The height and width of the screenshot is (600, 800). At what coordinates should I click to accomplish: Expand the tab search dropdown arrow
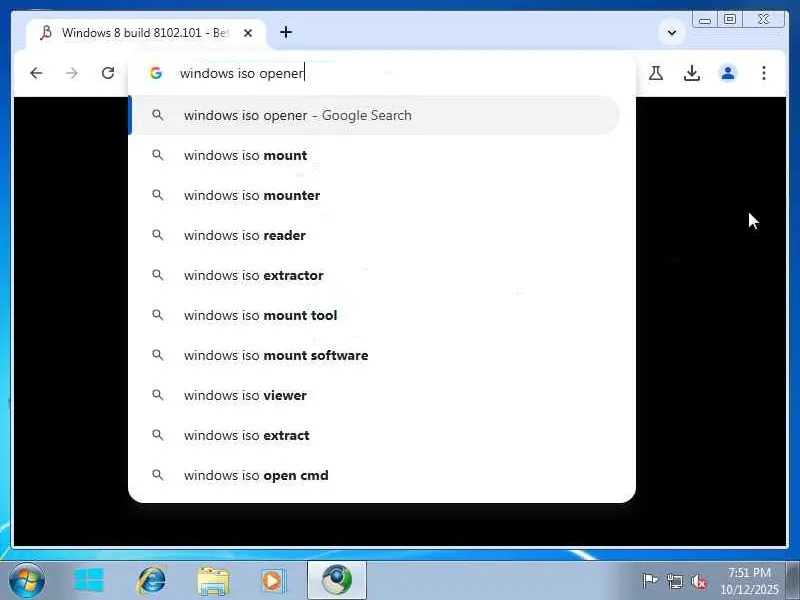[x=672, y=33]
